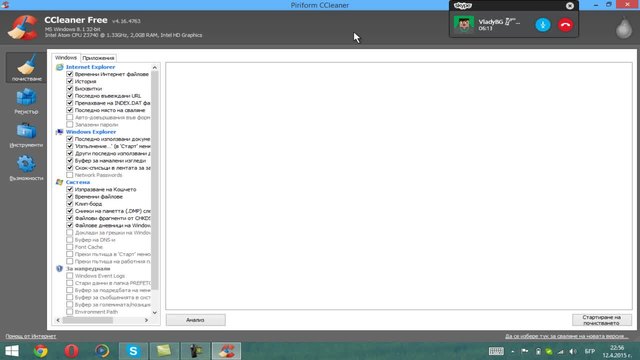Click the volume speaker tray icon
640x360 pixels.
pyautogui.click(x=573, y=351)
